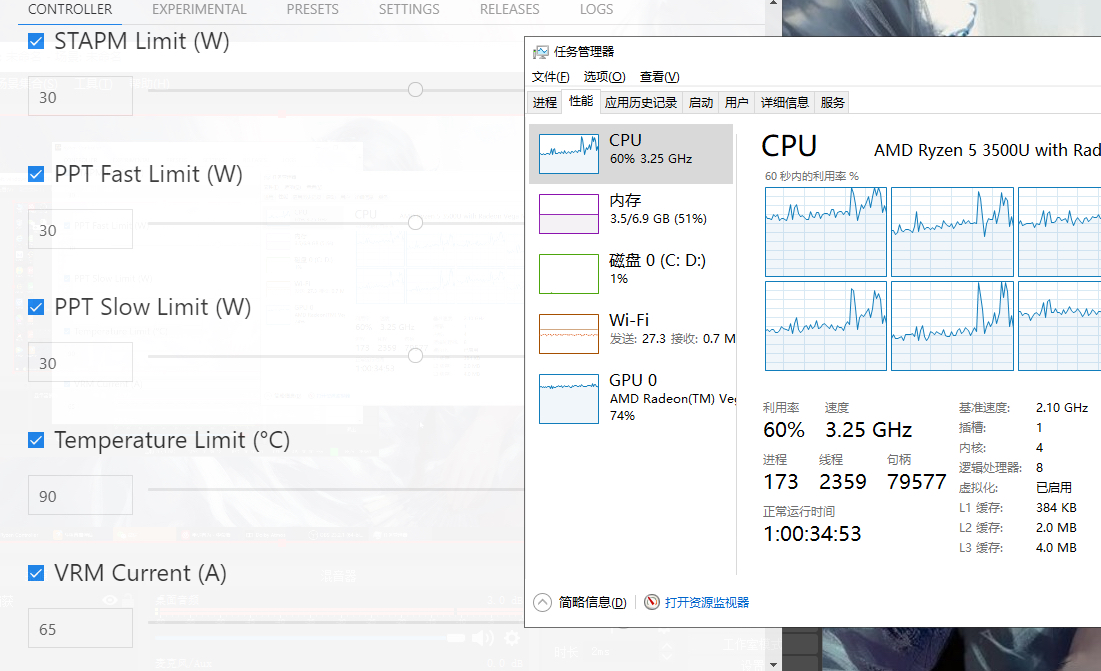The image size is (1101, 671).
Task: Open the RELEASES tab
Action: click(x=509, y=9)
